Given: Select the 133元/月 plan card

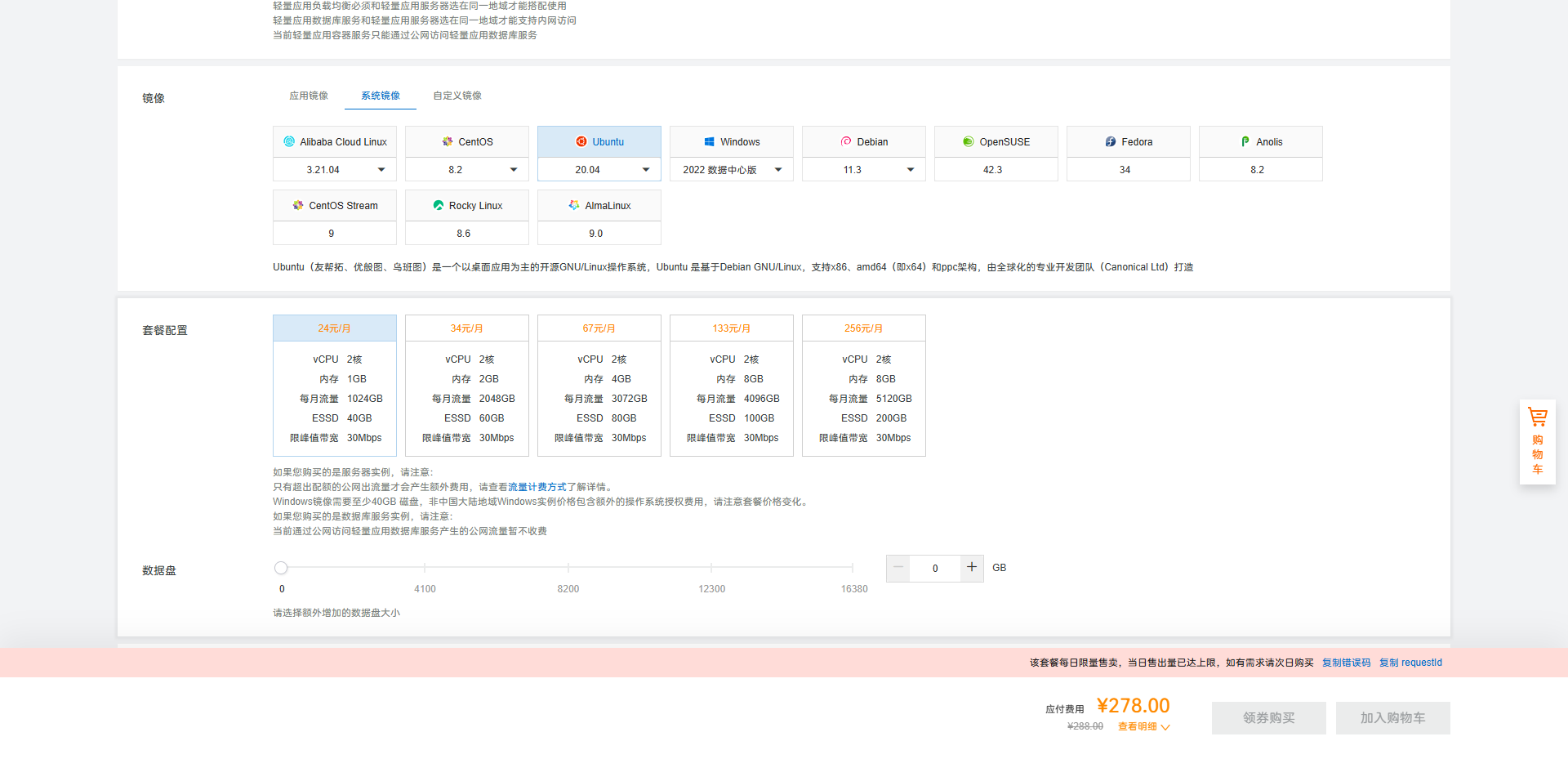Looking at the screenshot, I should pos(732,386).
